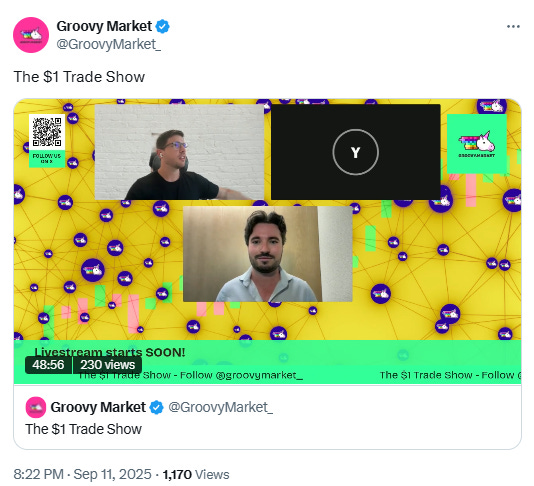Click the 1,170 Views count
This screenshot has height=486, width=534.
[x=196, y=474]
